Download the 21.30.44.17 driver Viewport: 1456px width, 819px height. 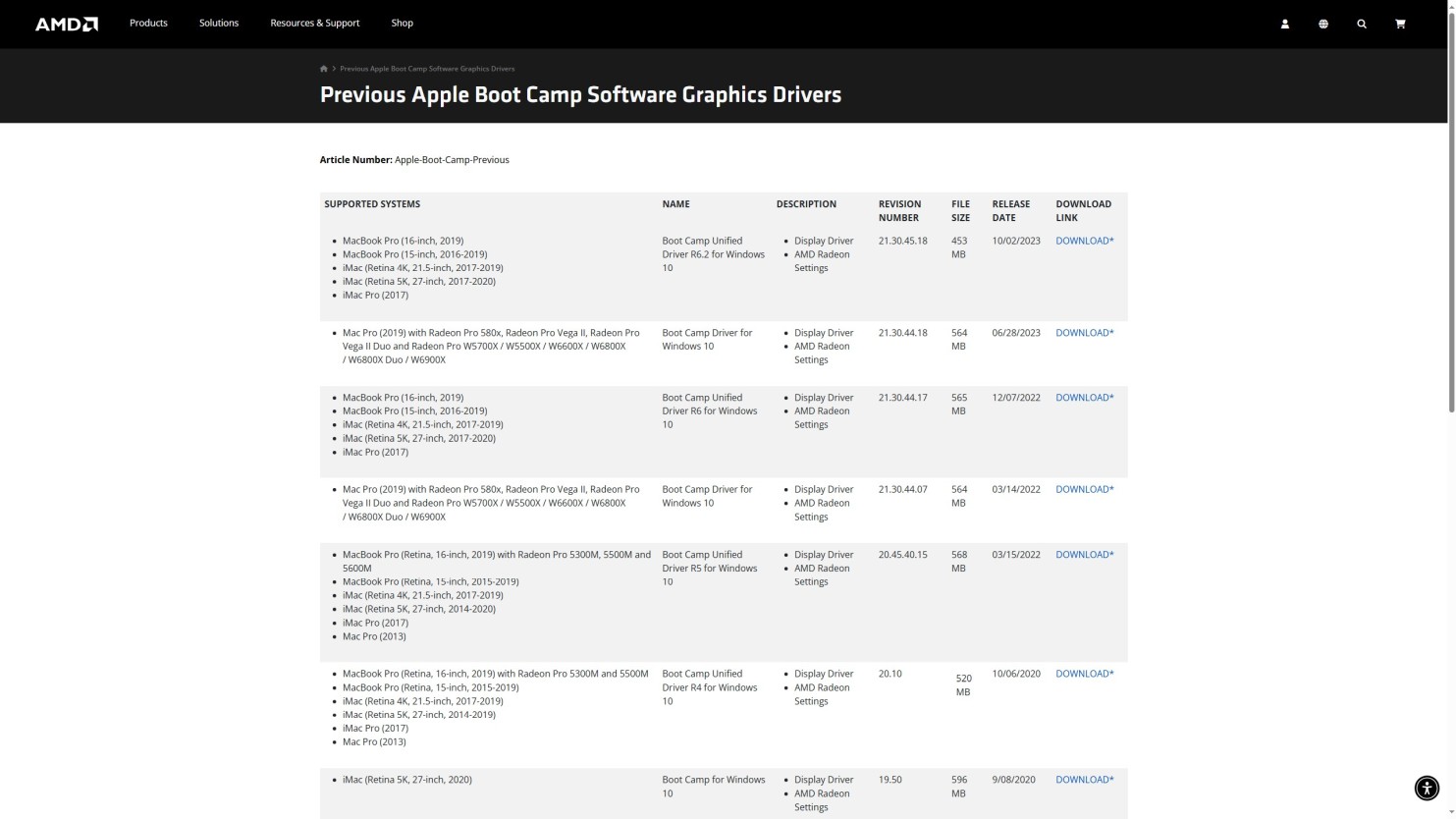pos(1084,398)
